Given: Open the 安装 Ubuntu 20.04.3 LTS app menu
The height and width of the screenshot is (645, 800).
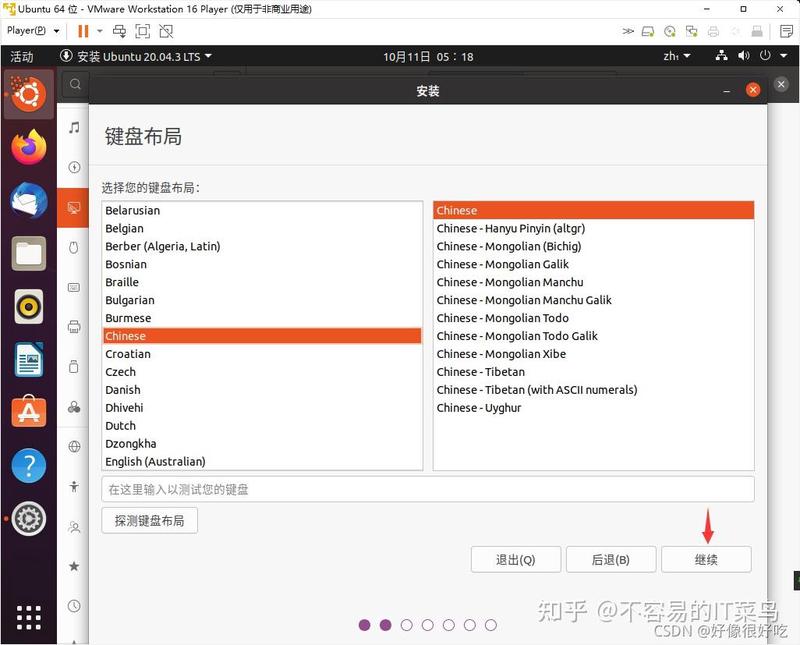Looking at the screenshot, I should [x=136, y=56].
